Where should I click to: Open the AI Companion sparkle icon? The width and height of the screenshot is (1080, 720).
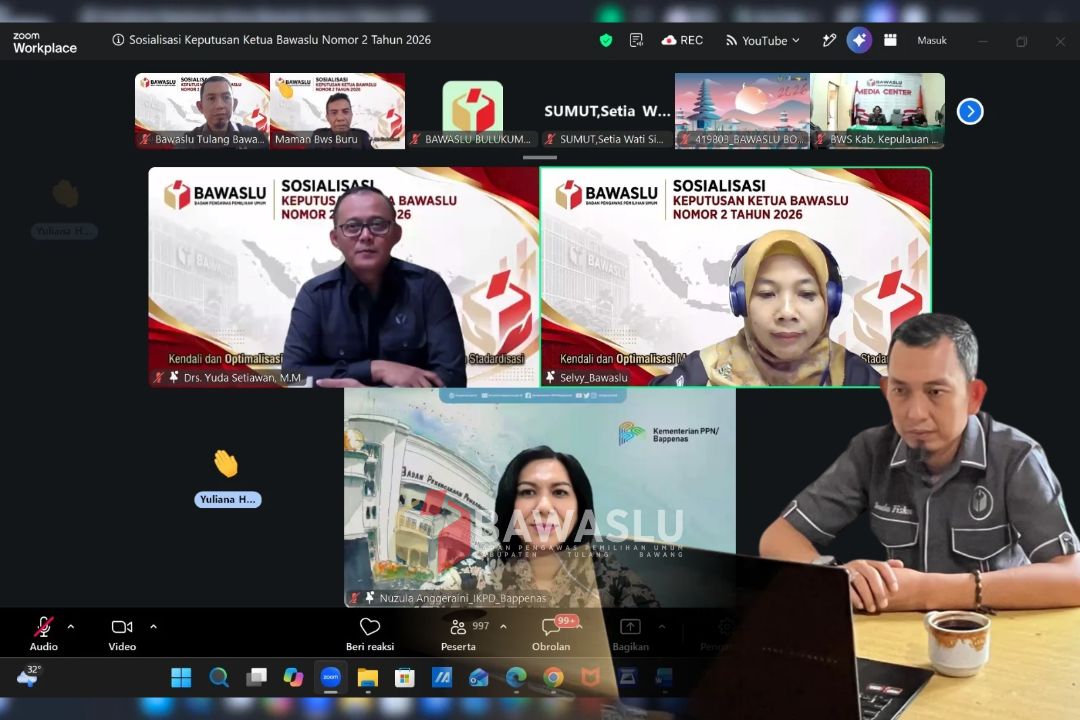(x=859, y=41)
